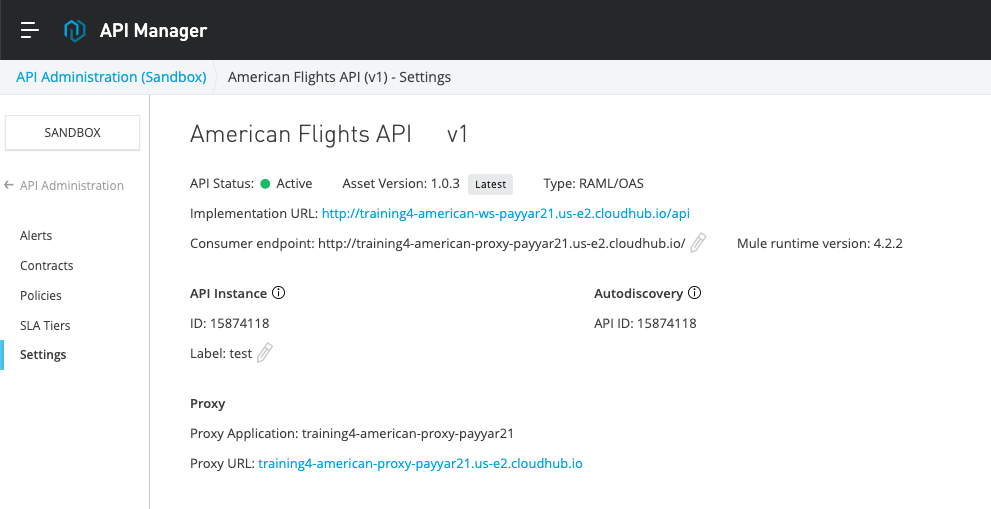
Task: Open the SLA Tiers section
Action: [46, 325]
